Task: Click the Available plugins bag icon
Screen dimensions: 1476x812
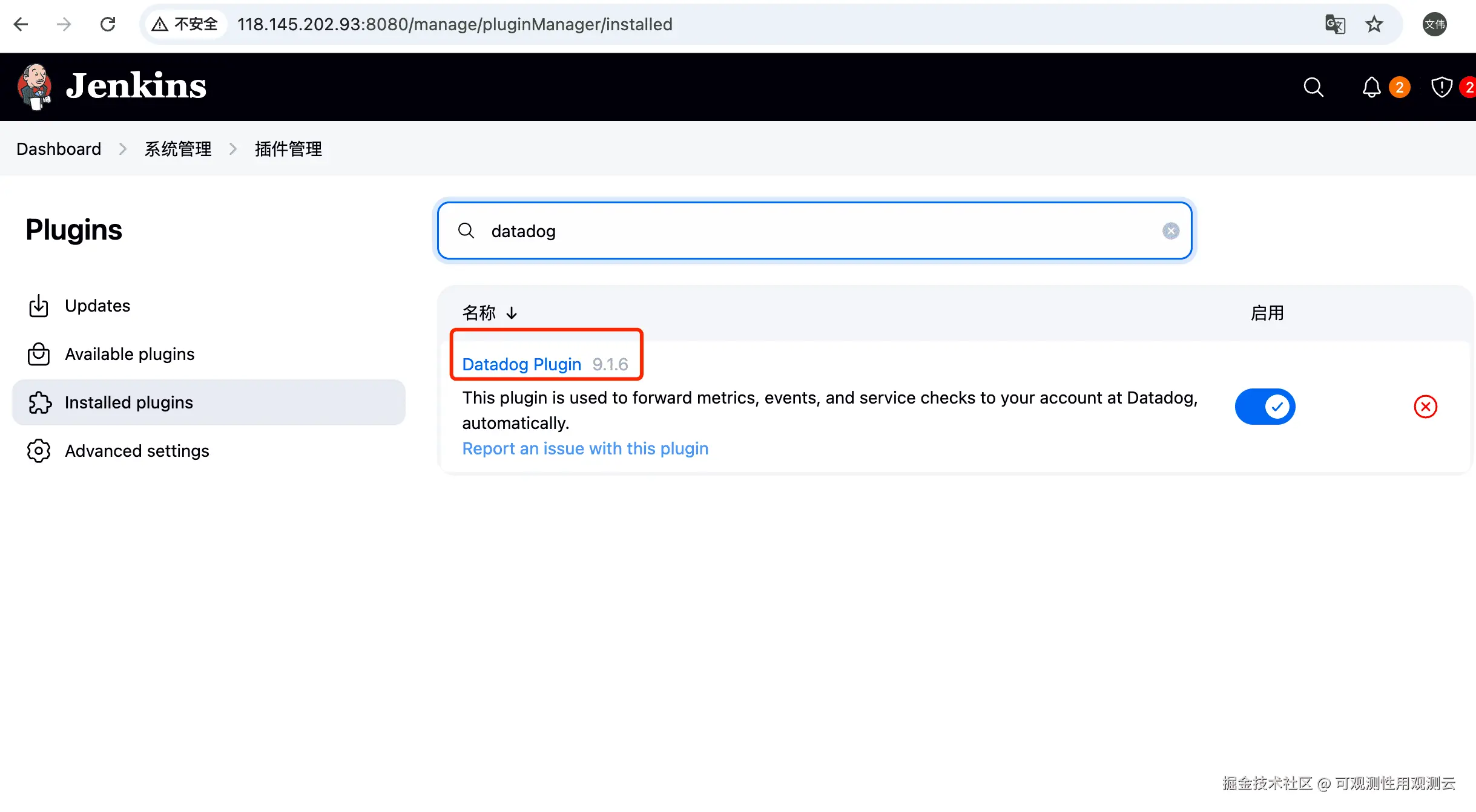Action: pos(39,354)
